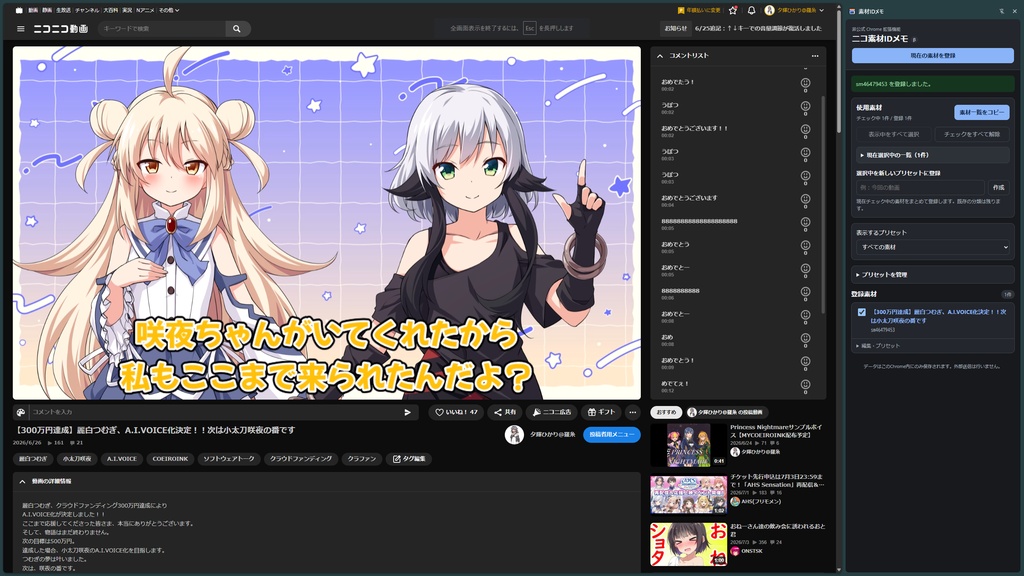Viewport: 1024px width, 576px height.
Task: Focus the new preset name field
Action: (920, 188)
